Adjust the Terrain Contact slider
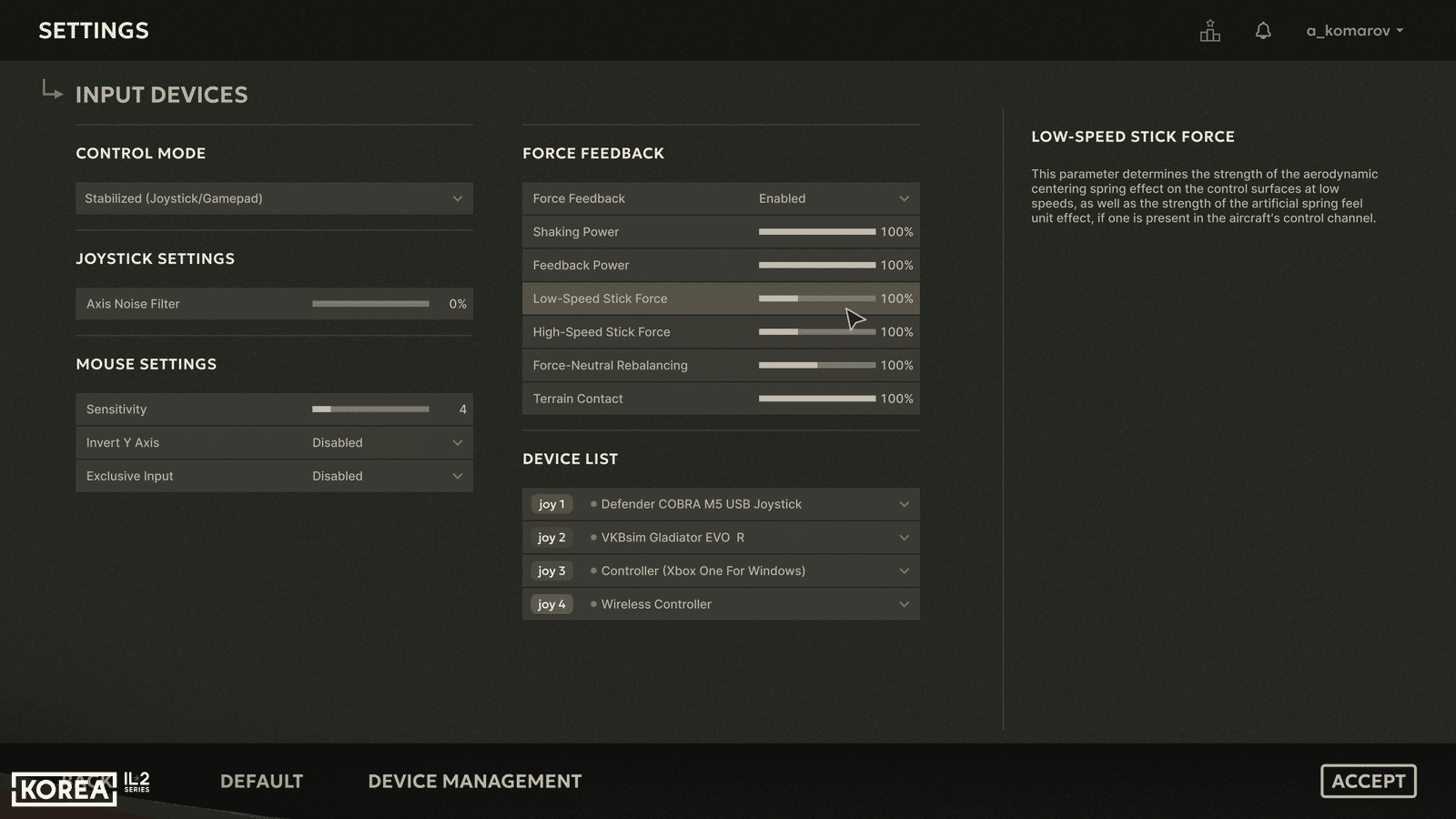Image resolution: width=1456 pixels, height=819 pixels. [x=817, y=399]
